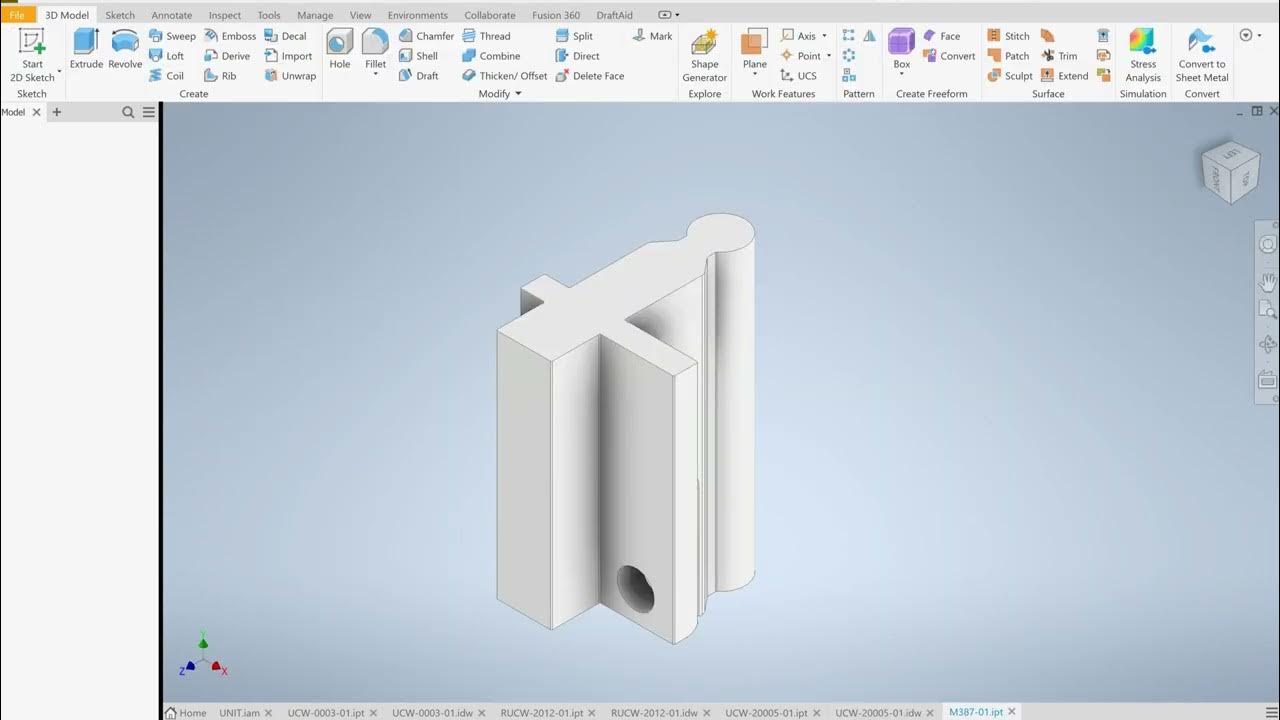Open the File menu
This screenshot has width=1280, height=720.
click(17, 15)
